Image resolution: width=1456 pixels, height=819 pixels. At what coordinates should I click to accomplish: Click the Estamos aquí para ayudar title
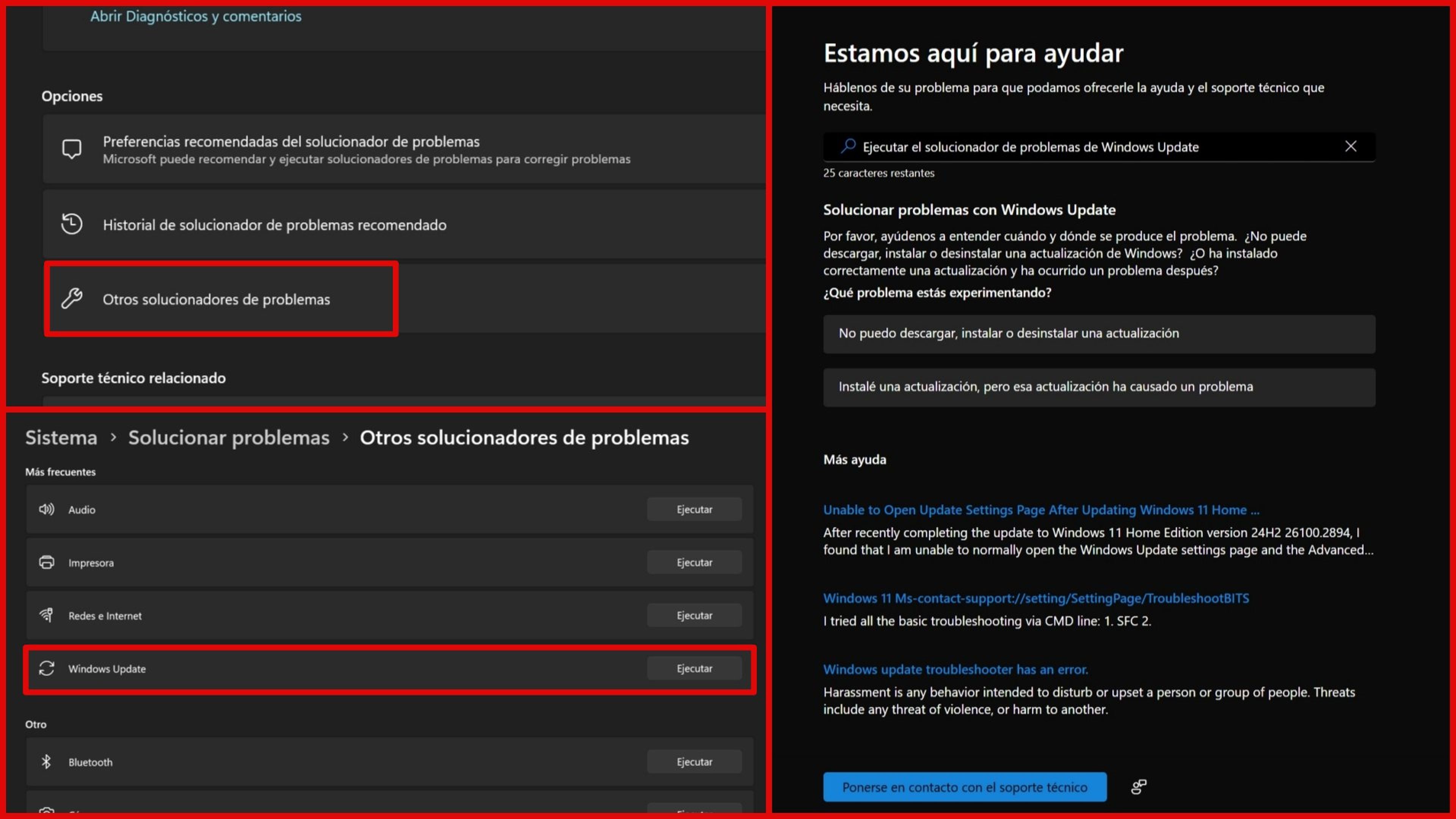point(973,53)
